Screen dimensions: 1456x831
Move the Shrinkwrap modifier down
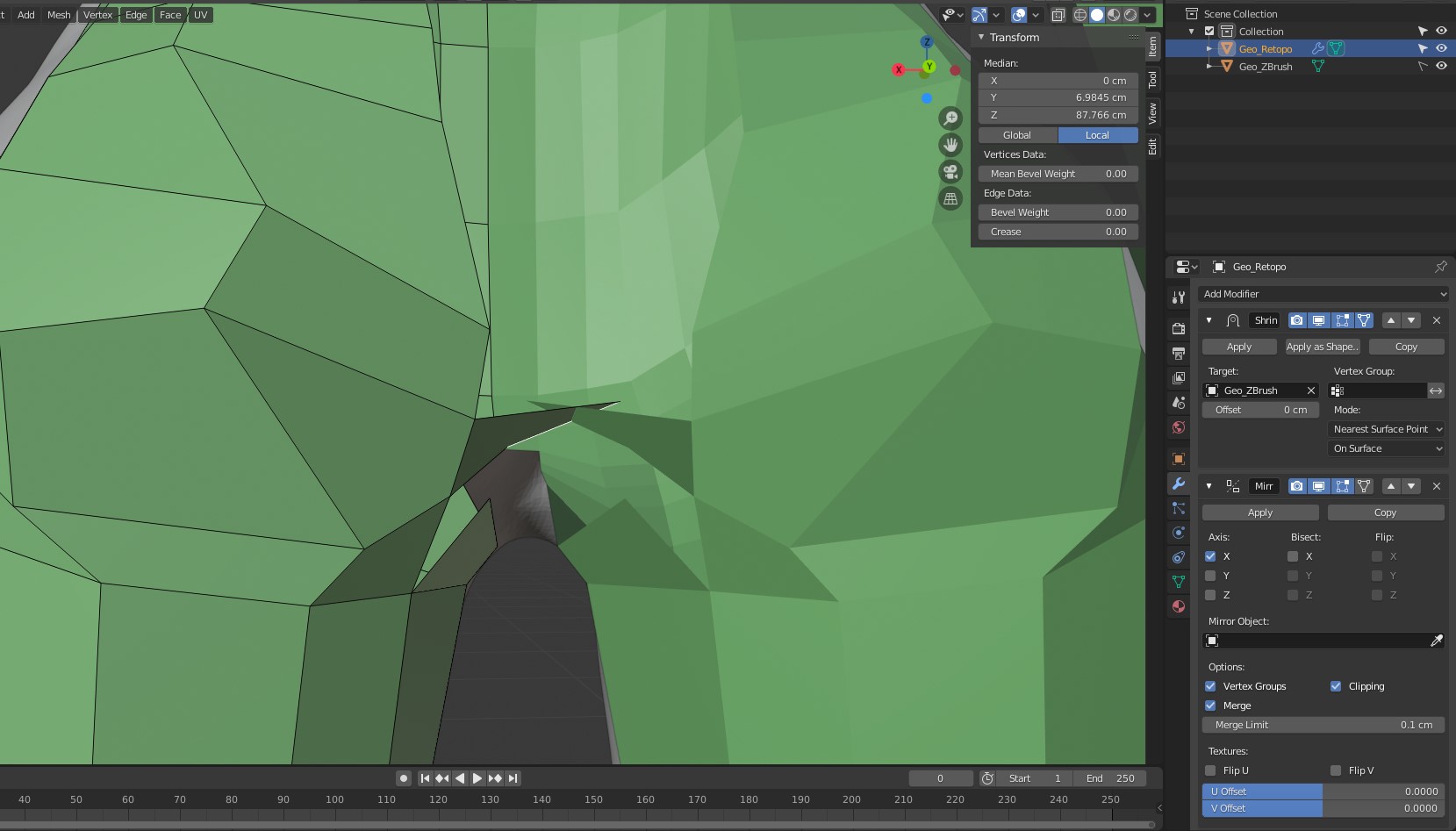1411,320
